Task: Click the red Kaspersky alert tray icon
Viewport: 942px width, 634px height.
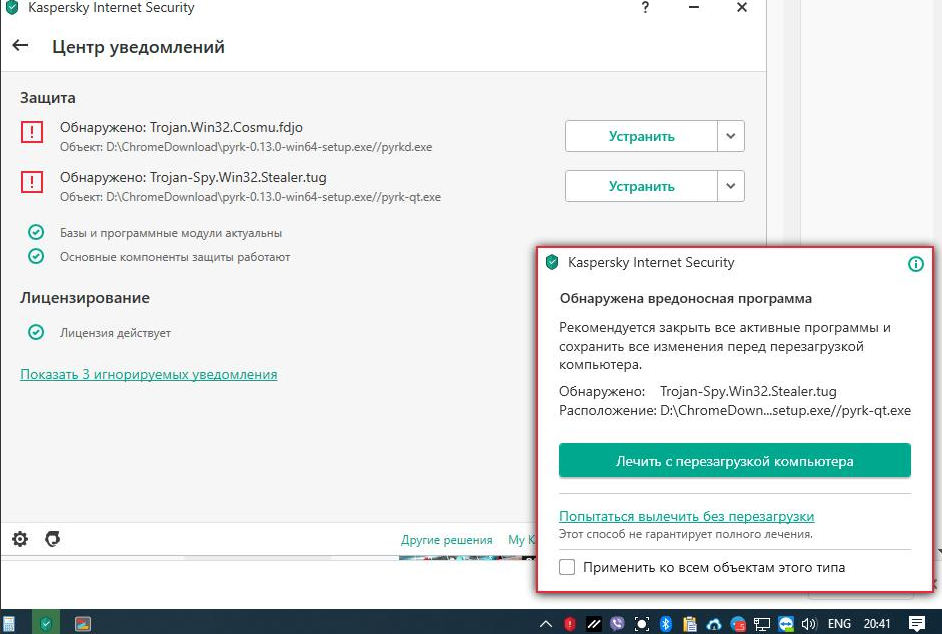Action: coord(570,624)
